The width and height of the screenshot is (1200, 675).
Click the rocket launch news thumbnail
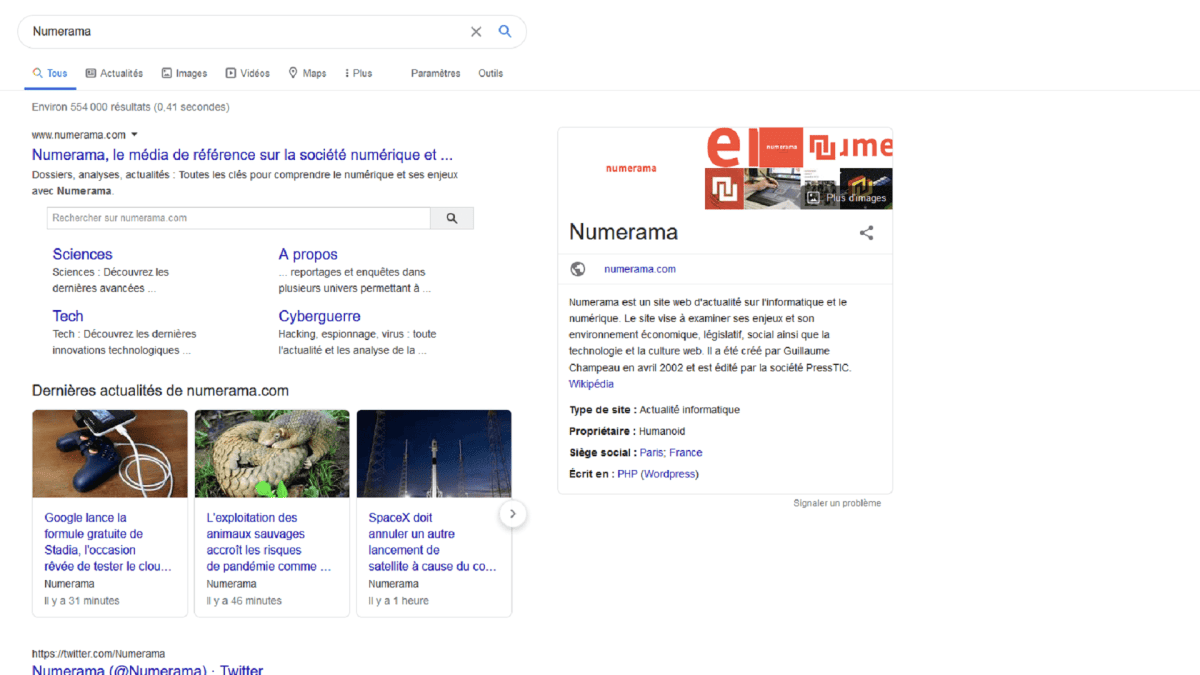tap(434, 453)
